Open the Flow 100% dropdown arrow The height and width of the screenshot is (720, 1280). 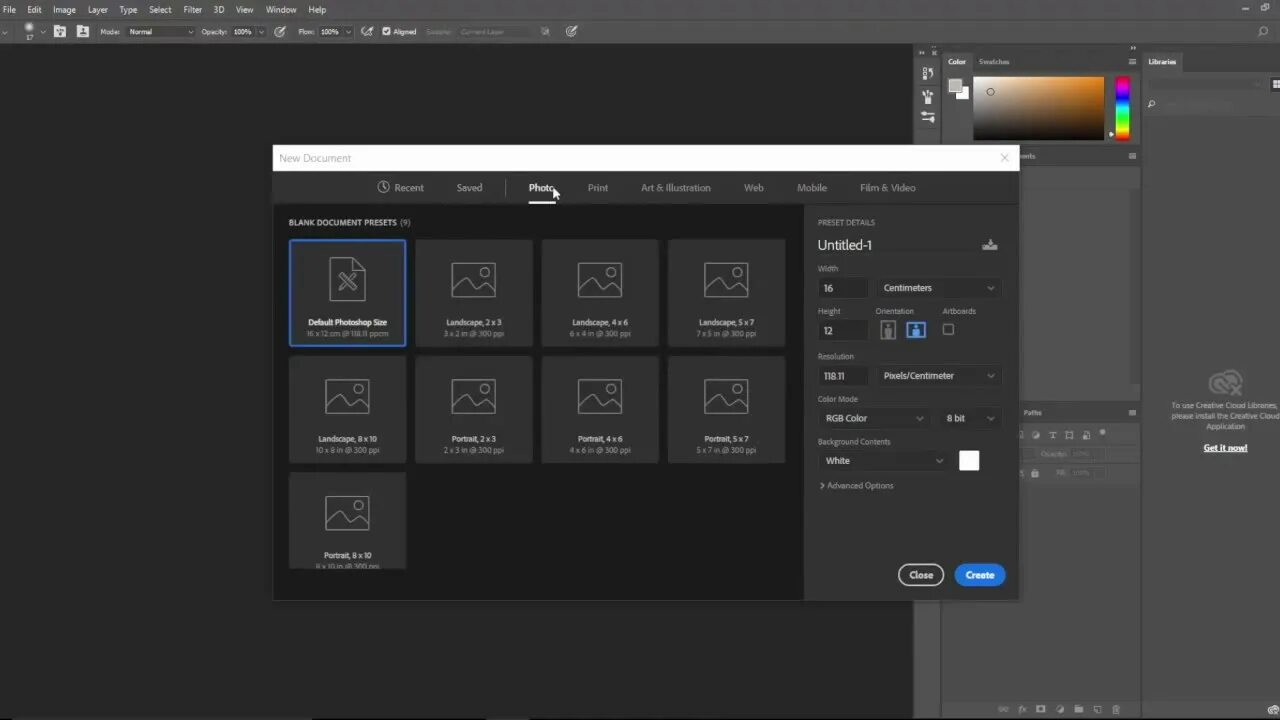tap(347, 32)
